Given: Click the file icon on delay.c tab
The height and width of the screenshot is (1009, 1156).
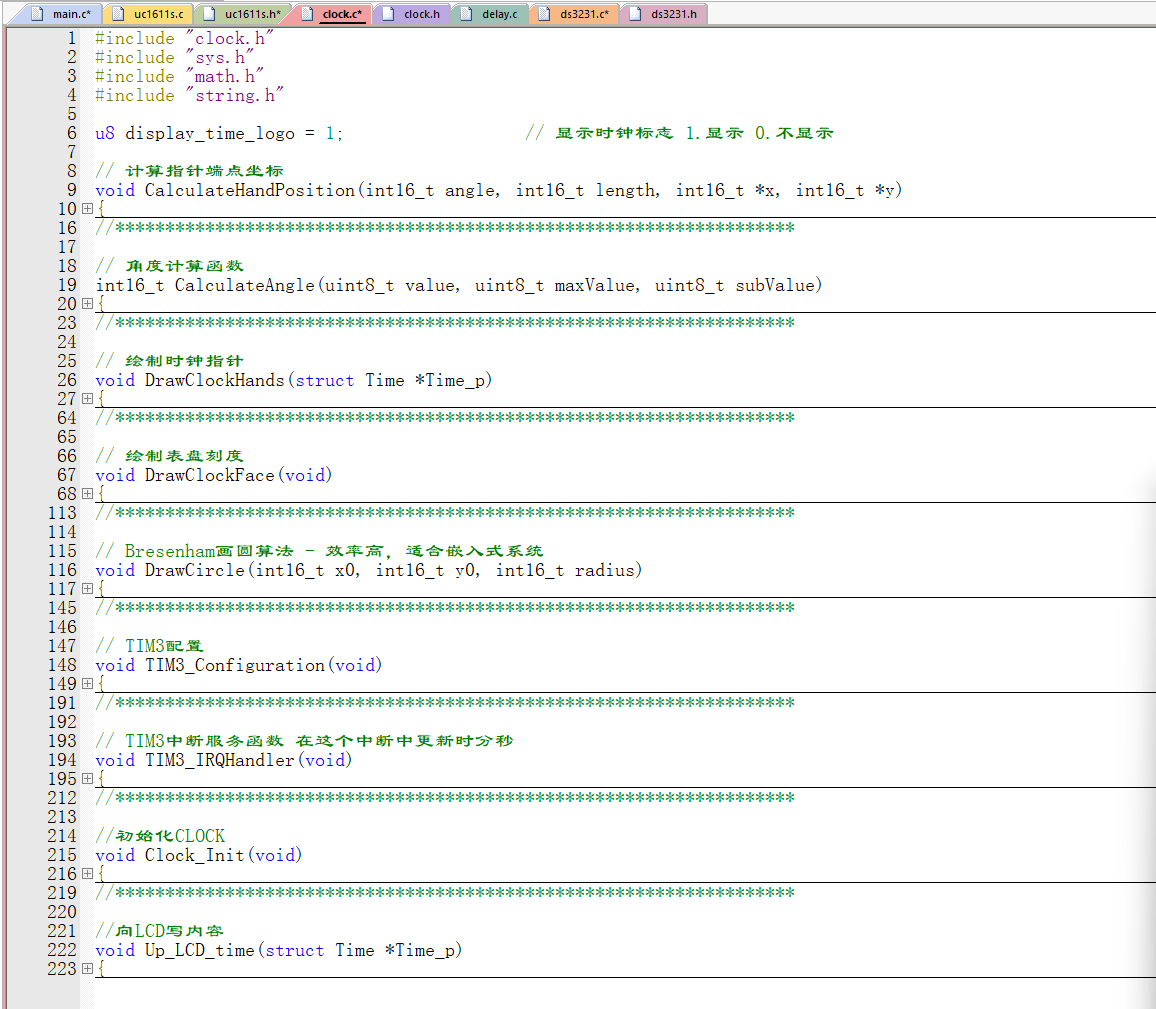Looking at the screenshot, I should (467, 13).
